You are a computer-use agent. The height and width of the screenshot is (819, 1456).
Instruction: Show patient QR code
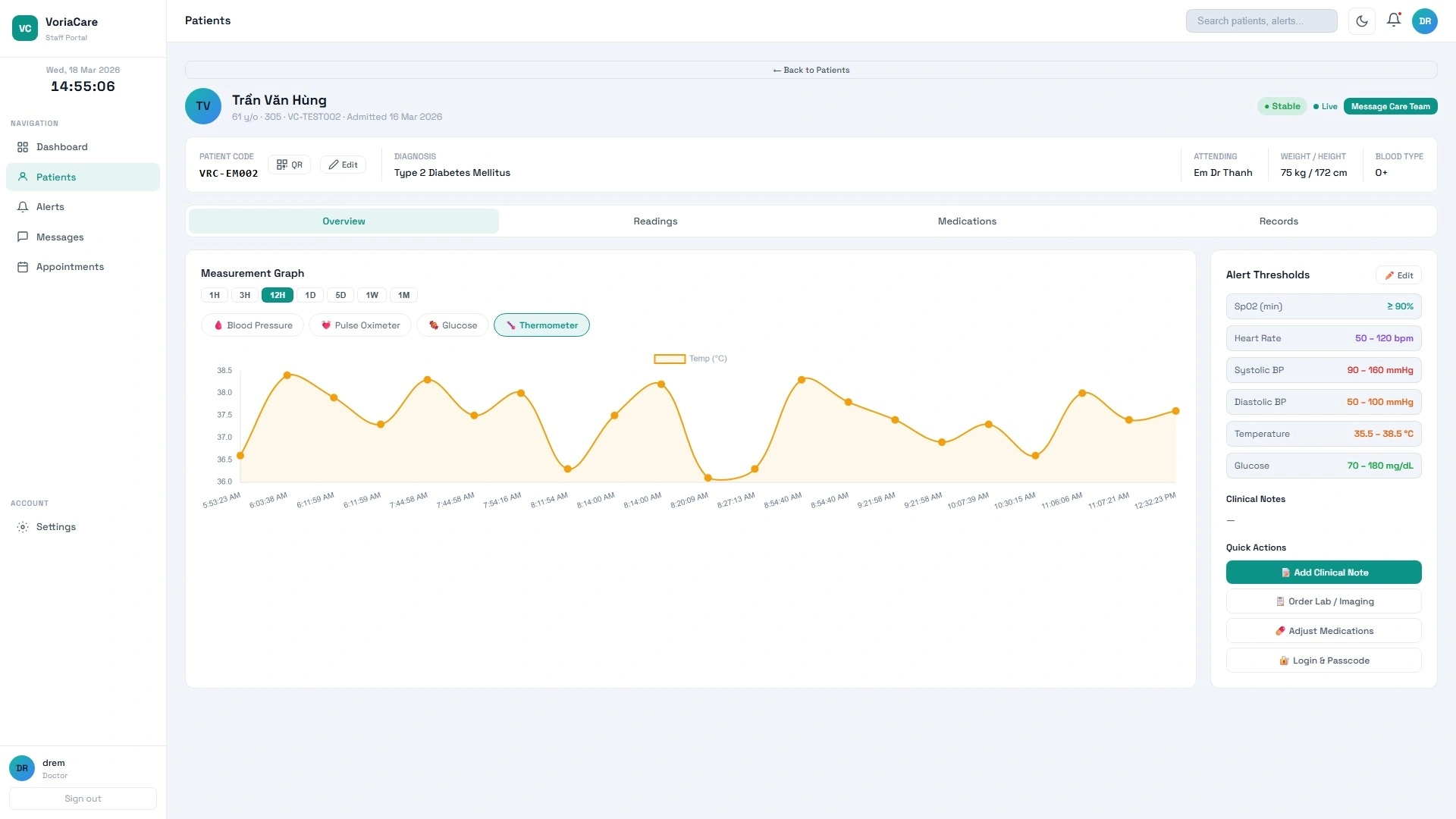coord(289,165)
